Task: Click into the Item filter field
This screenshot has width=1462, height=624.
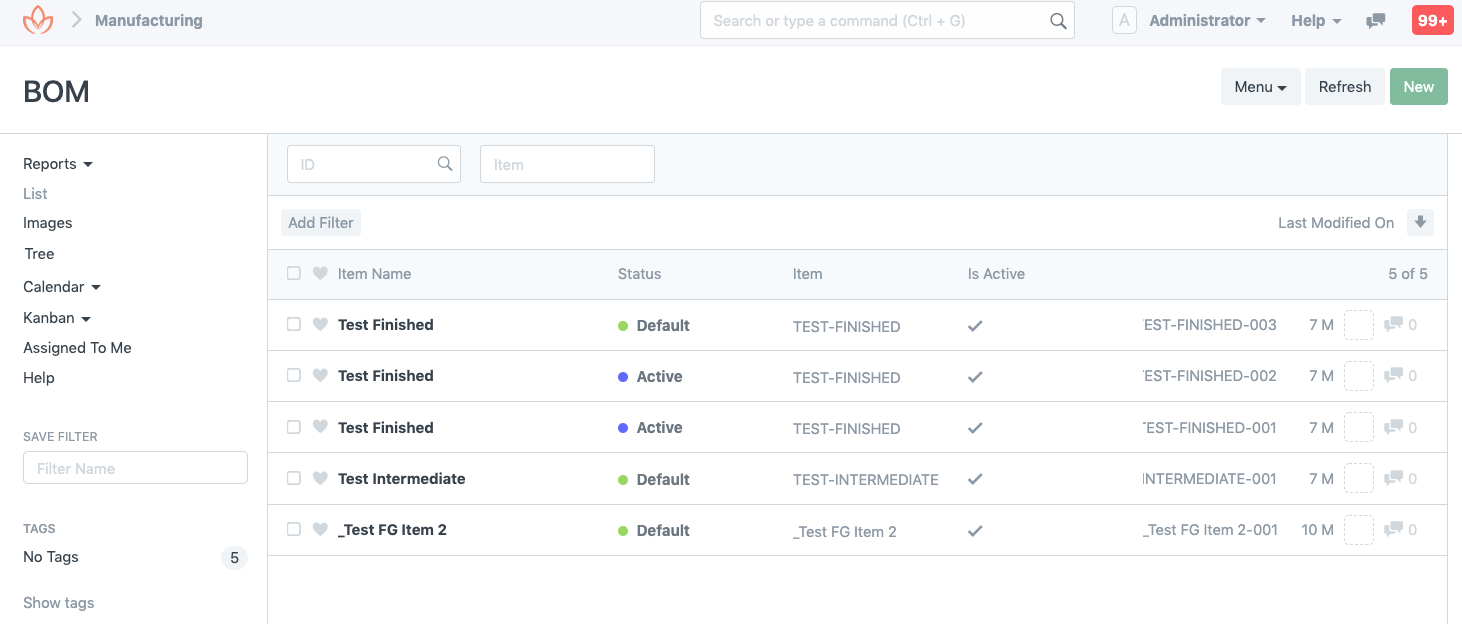Action: pos(567,164)
